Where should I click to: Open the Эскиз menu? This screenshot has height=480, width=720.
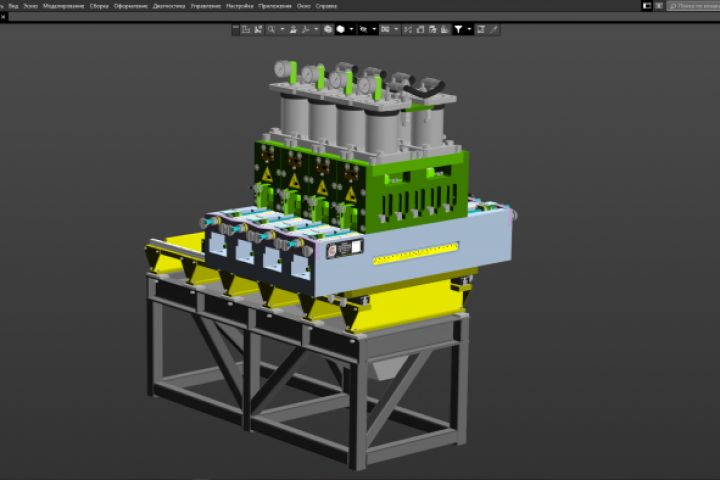pyautogui.click(x=31, y=6)
